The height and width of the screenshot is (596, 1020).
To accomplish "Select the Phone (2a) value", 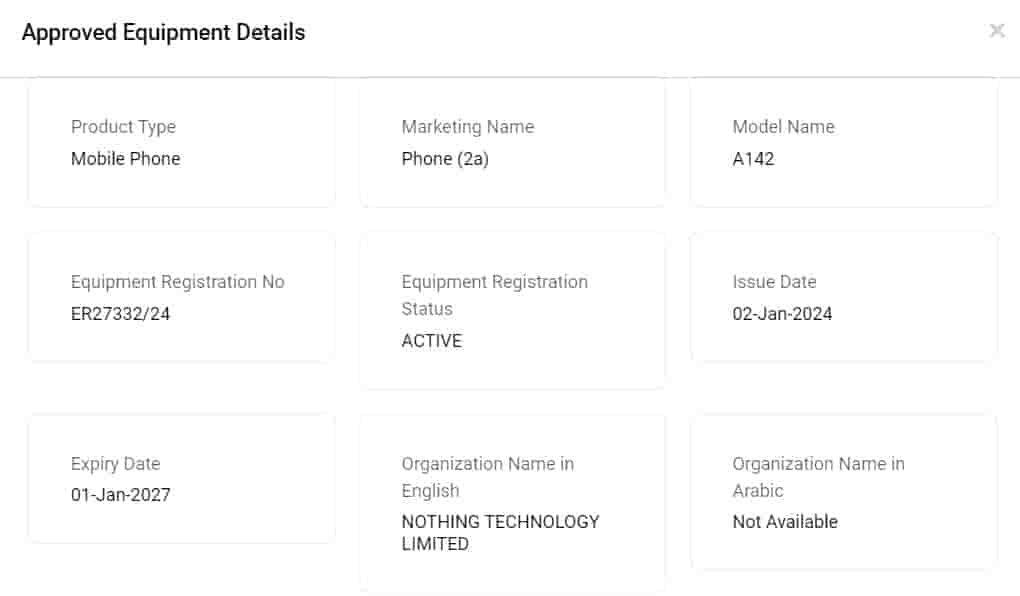I will 445,159.
